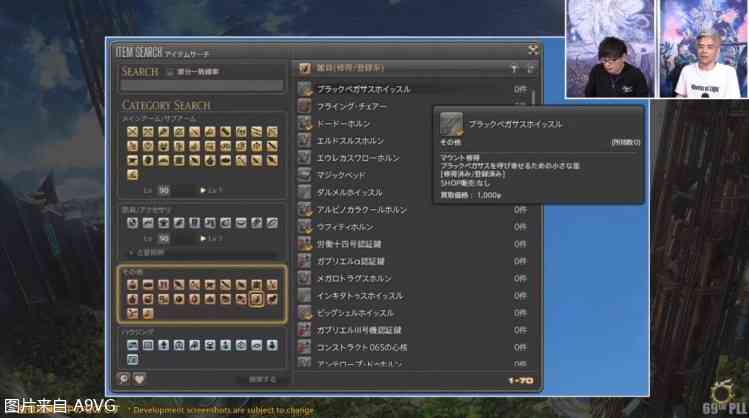Screen dimensions: 749x418
Task: Select the lone second-row ハウジング category icon
Action: coord(133,359)
